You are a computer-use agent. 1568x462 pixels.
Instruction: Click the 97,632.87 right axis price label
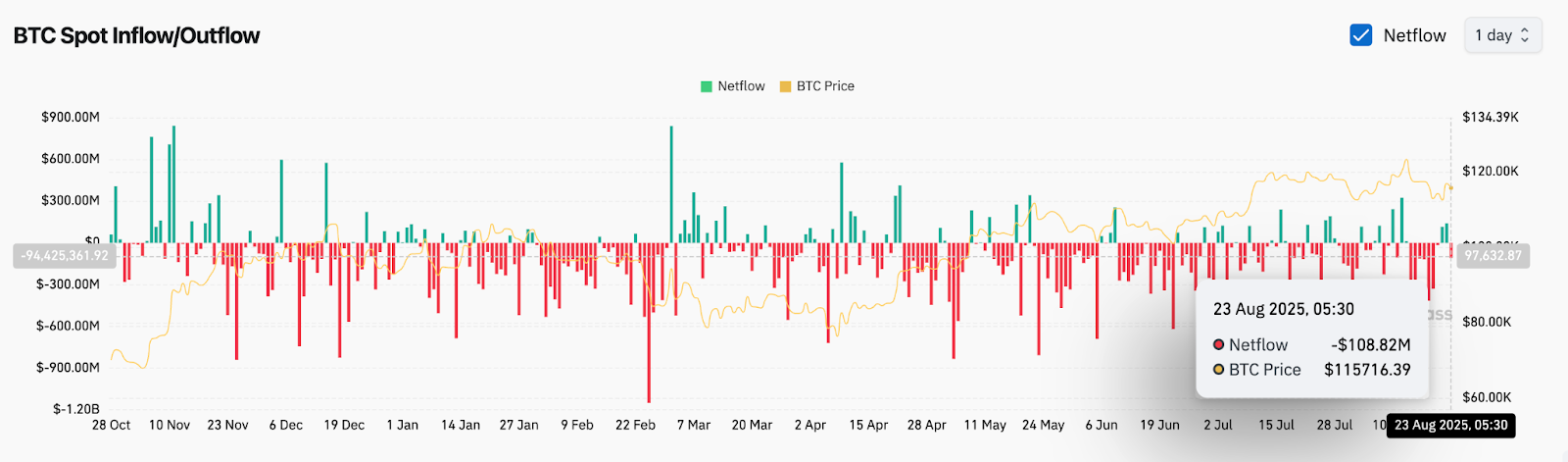click(1493, 256)
